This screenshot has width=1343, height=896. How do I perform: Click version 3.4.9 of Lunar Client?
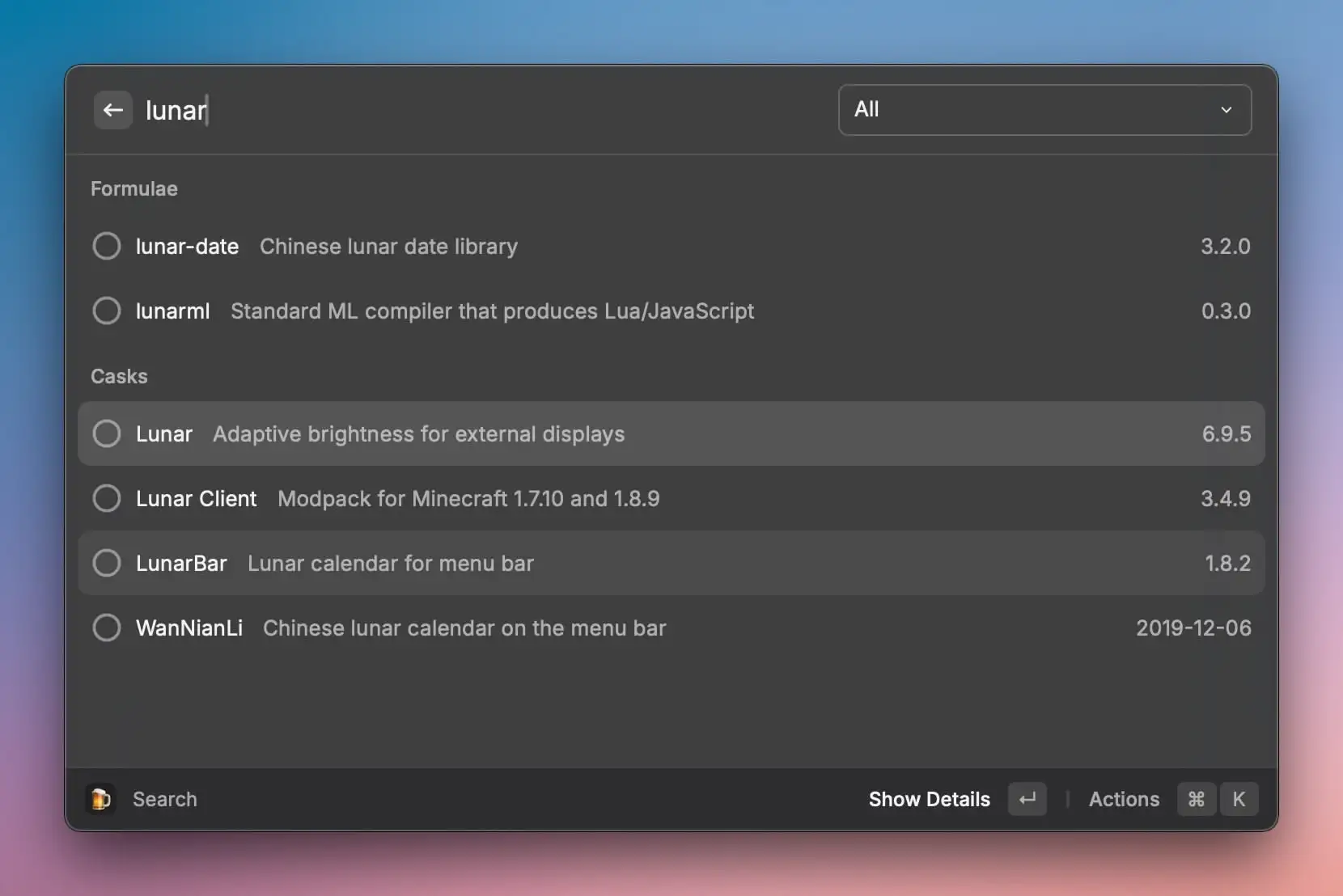pos(1226,498)
